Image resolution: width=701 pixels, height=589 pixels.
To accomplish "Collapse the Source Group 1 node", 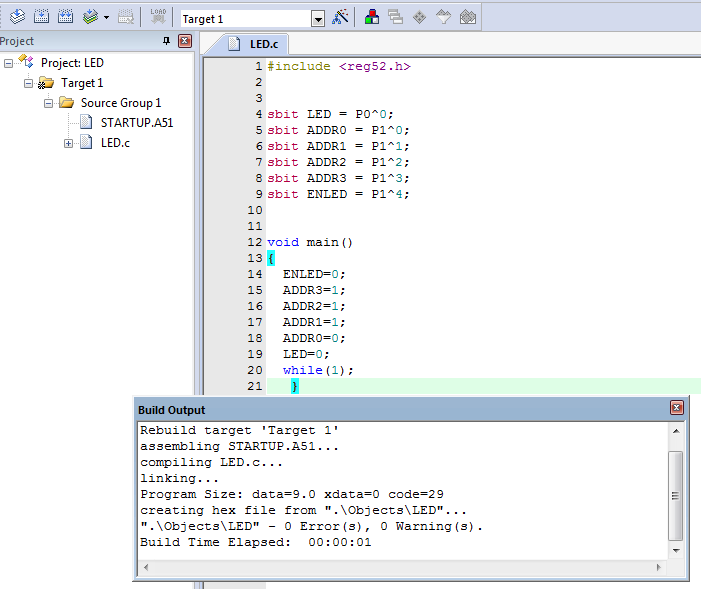I will pyautogui.click(x=48, y=103).
